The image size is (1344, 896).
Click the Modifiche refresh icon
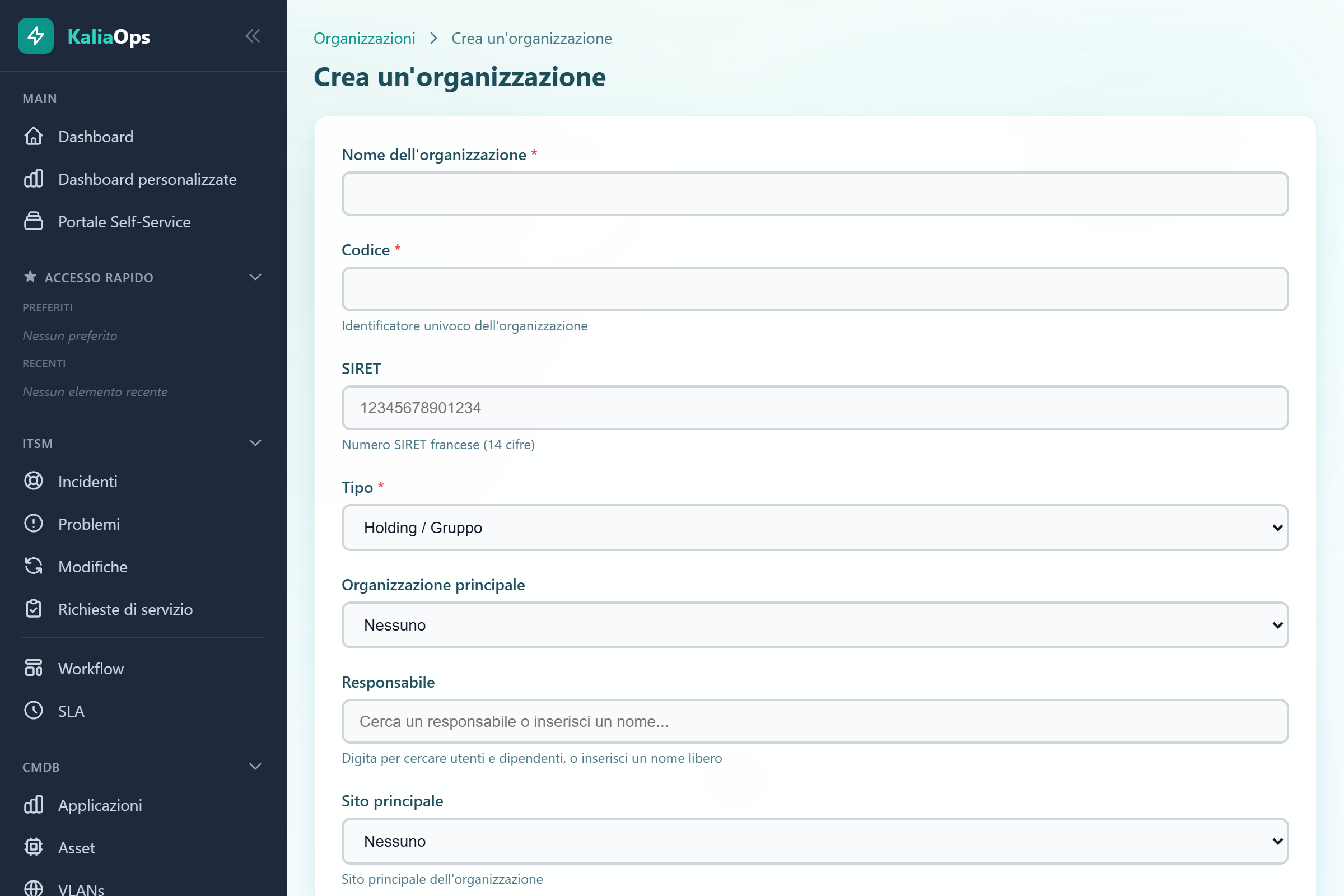(34, 566)
